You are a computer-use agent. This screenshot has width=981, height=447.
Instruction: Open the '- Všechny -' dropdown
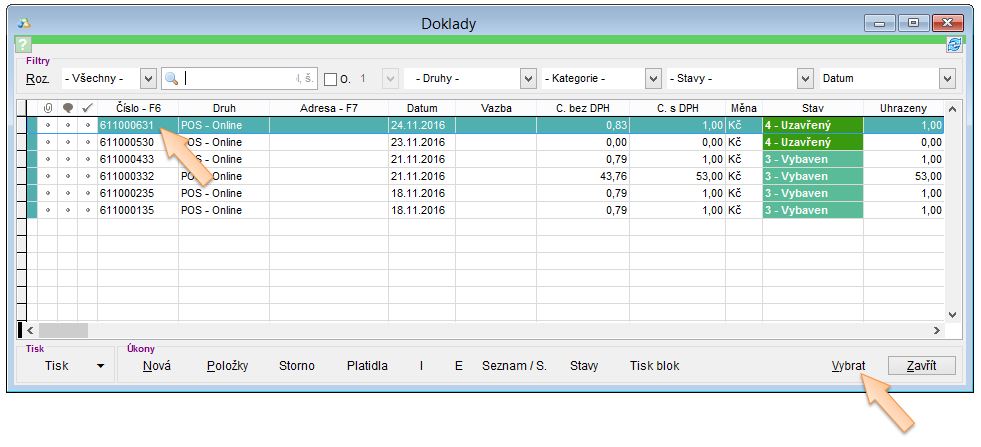click(x=148, y=78)
